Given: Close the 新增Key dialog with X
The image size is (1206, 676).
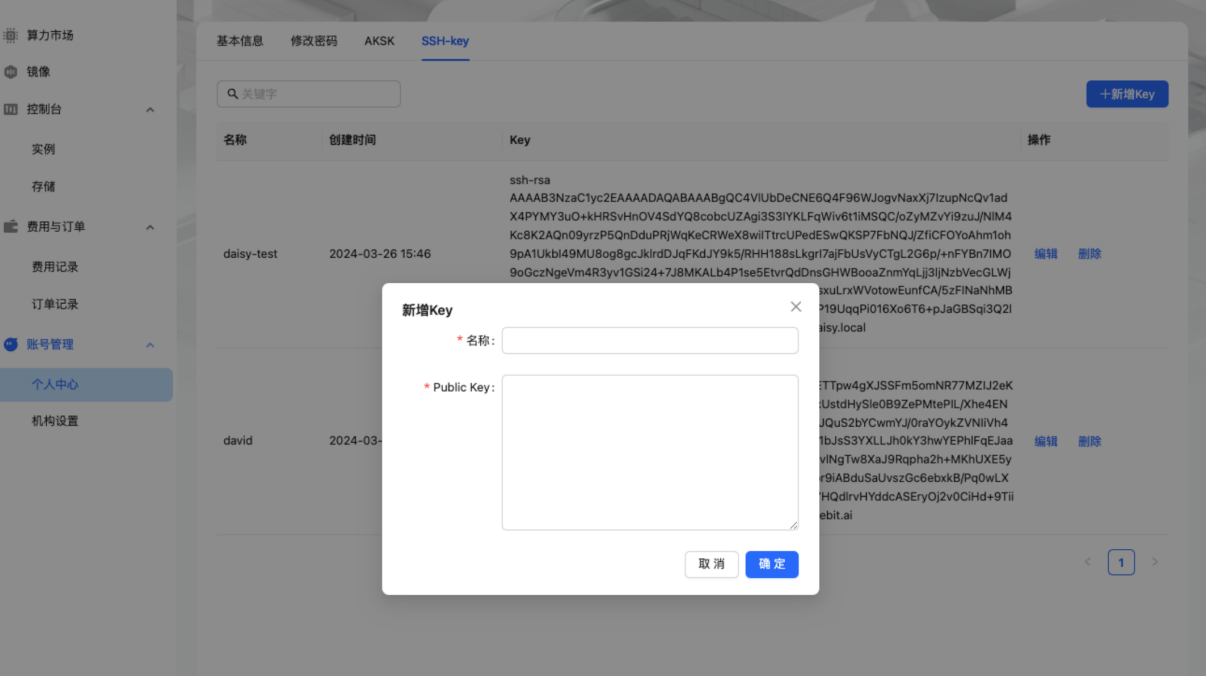Looking at the screenshot, I should pyautogui.click(x=796, y=307).
